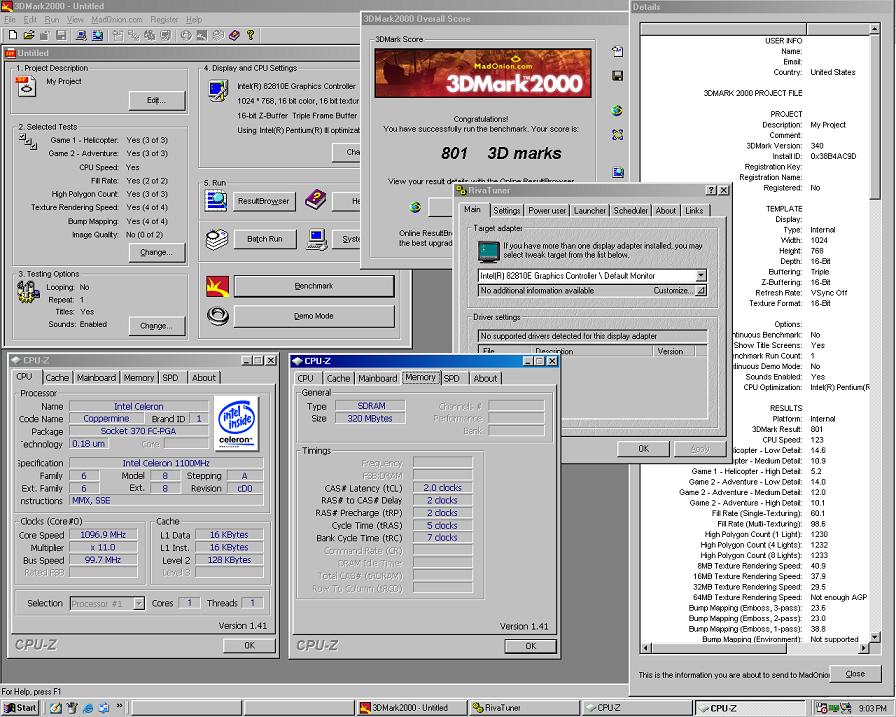Click the ResultBrowser button
Image resolution: width=896 pixels, height=717 pixels.
[x=263, y=201]
